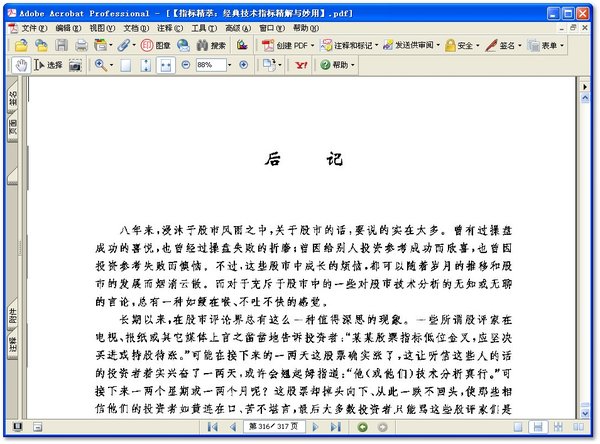Go to next page arrow
The width and height of the screenshot is (600, 444).
[x=315, y=427]
